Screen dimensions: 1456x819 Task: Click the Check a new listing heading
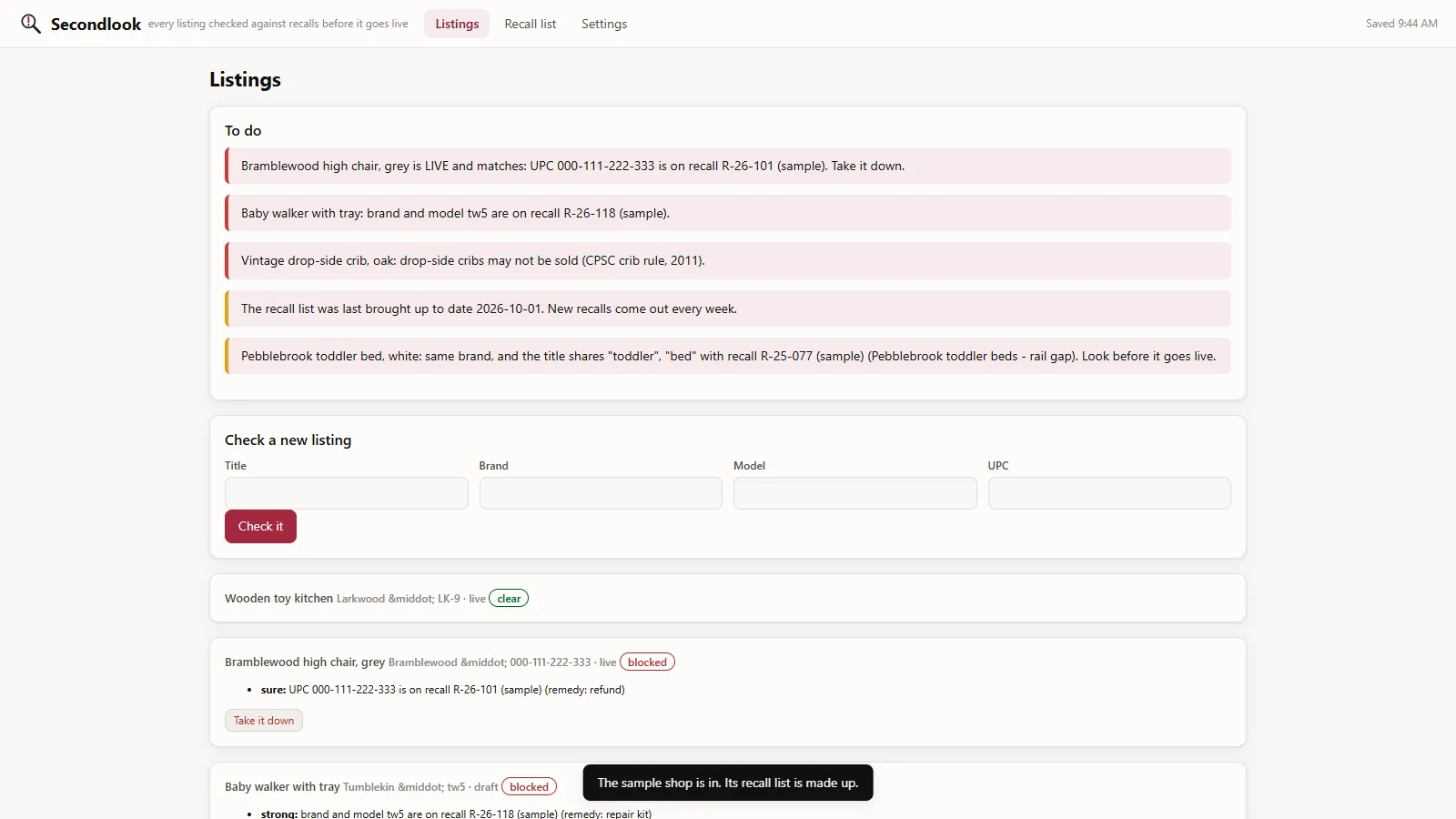tap(288, 440)
